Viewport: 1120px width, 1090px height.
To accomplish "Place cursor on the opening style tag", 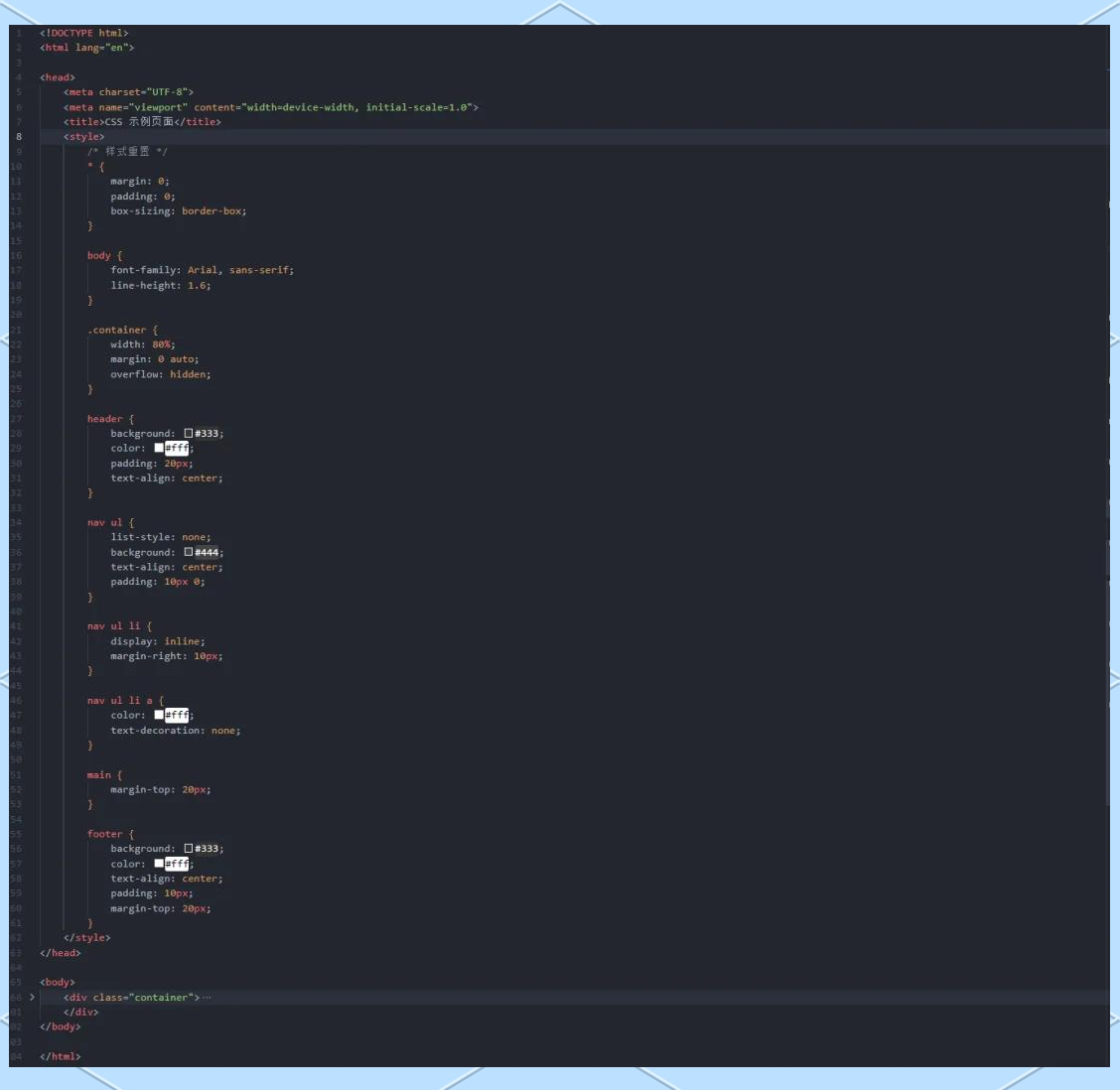I will click(x=83, y=137).
